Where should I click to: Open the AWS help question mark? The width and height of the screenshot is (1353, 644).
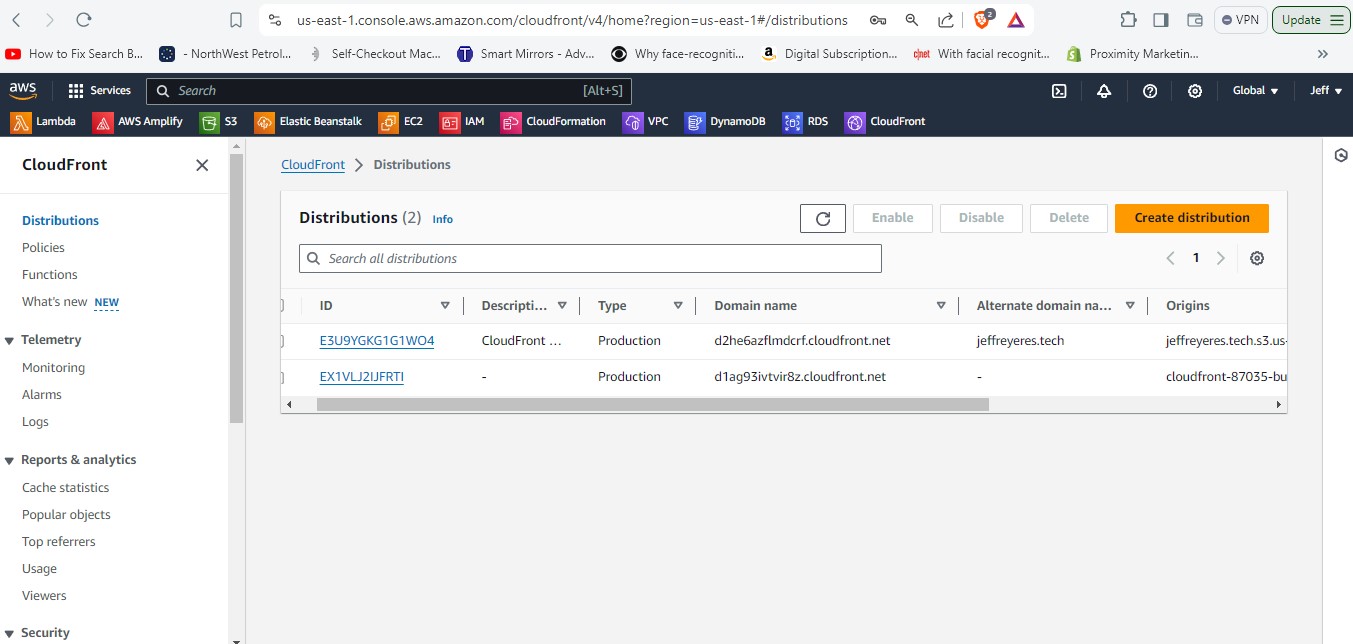pos(1150,91)
